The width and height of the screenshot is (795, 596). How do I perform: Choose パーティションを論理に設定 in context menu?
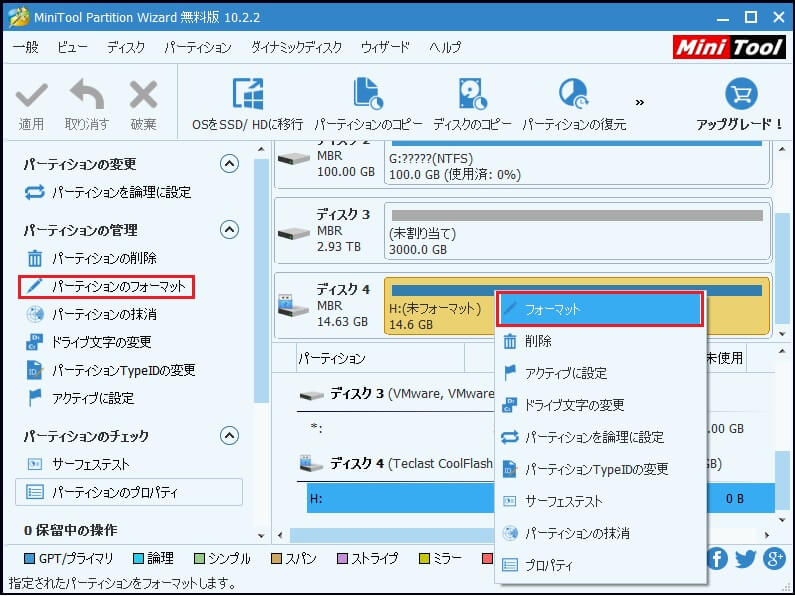click(600, 437)
